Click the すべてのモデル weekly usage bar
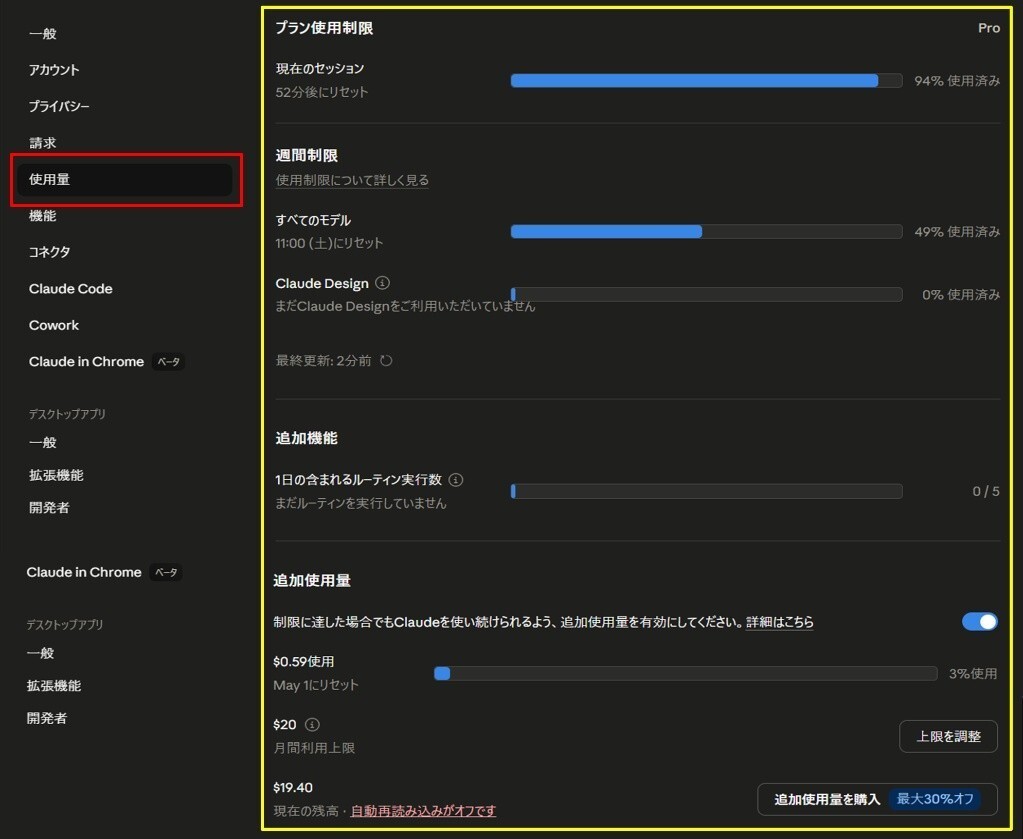1023x839 pixels. coord(707,232)
